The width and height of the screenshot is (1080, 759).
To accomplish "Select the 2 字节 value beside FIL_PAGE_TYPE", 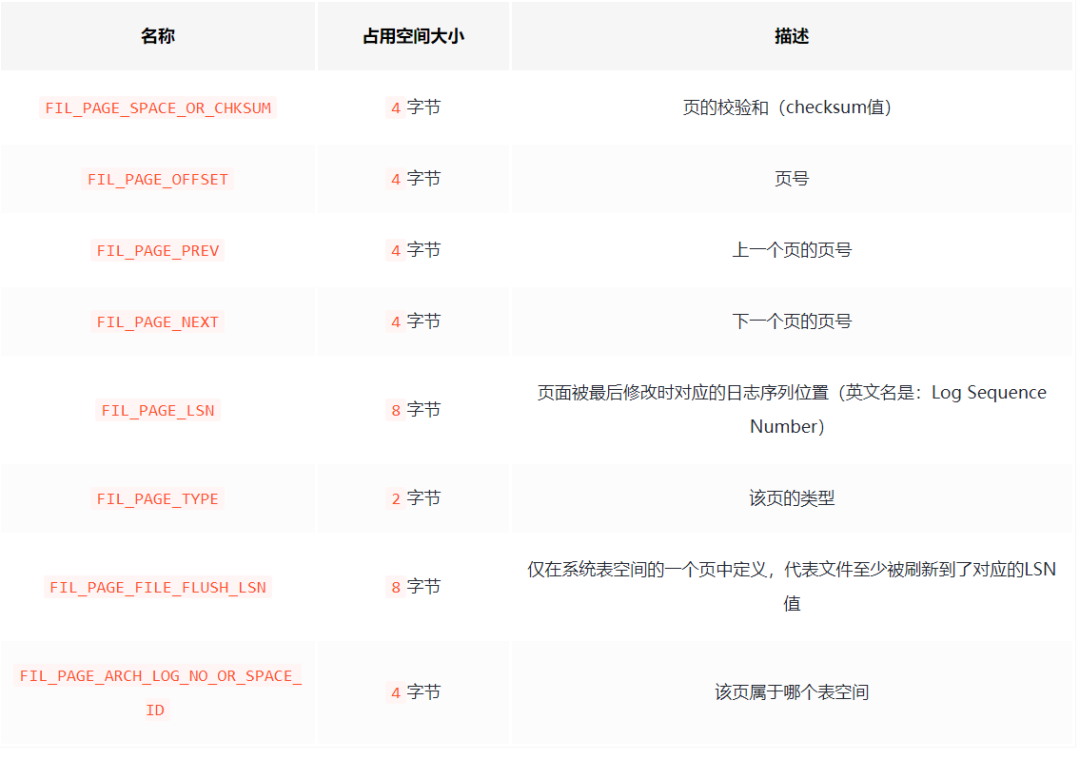I will (413, 498).
